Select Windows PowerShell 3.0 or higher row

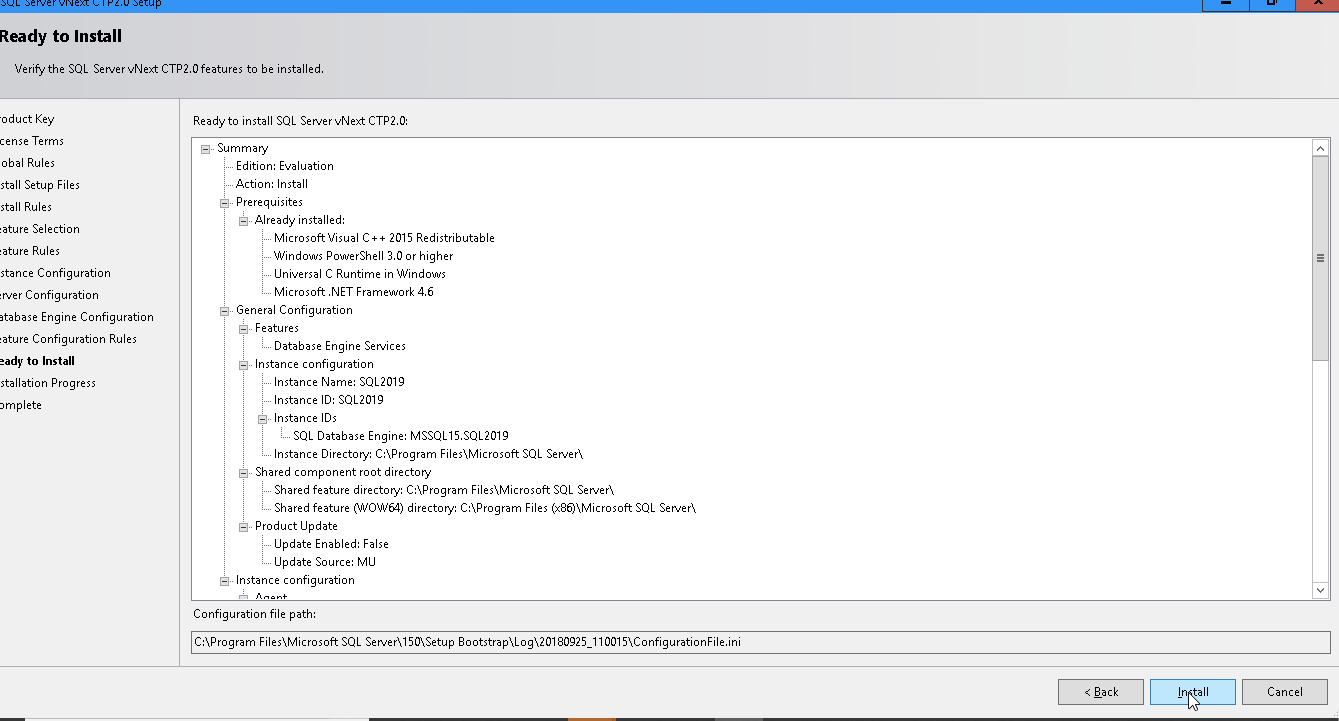point(363,256)
